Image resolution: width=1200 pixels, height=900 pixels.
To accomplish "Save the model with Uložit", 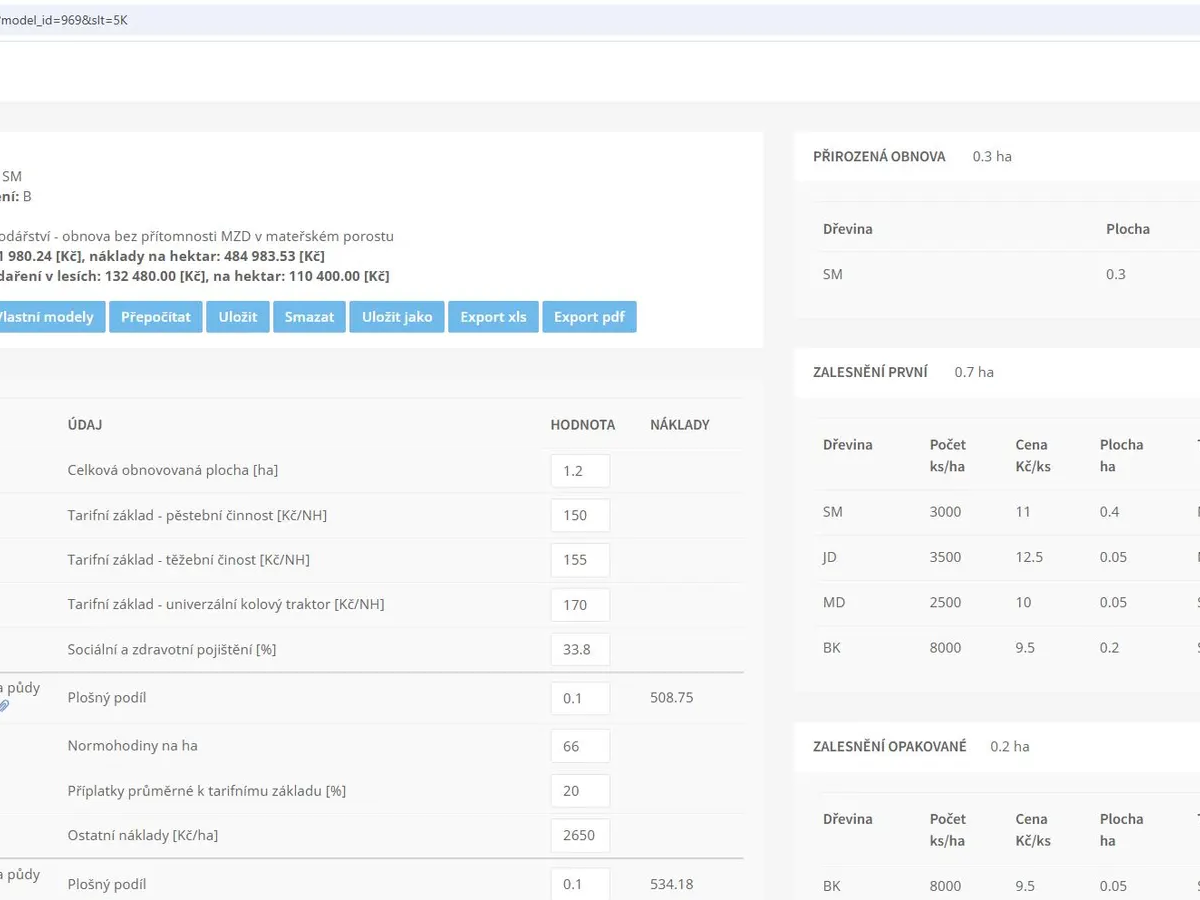I will (x=238, y=317).
